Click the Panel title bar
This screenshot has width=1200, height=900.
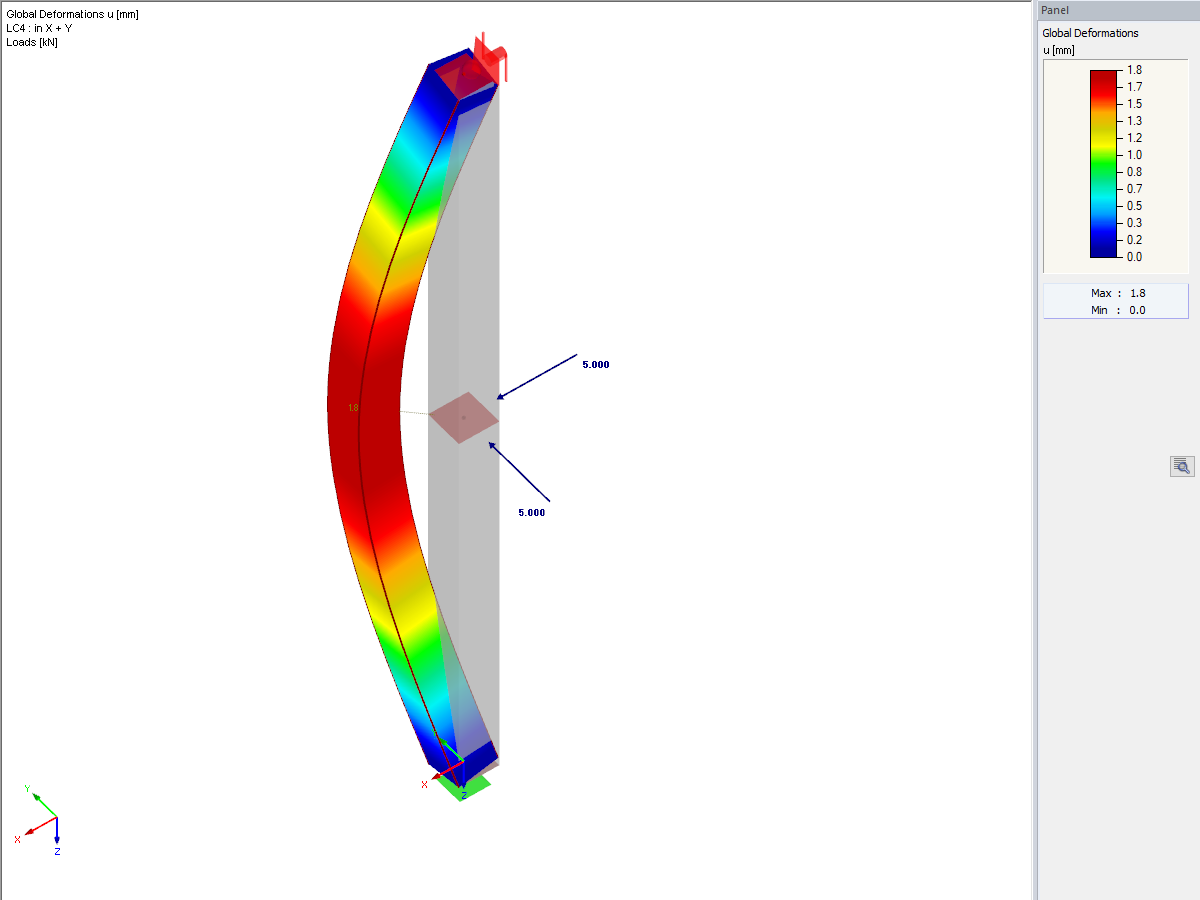[x=1118, y=10]
